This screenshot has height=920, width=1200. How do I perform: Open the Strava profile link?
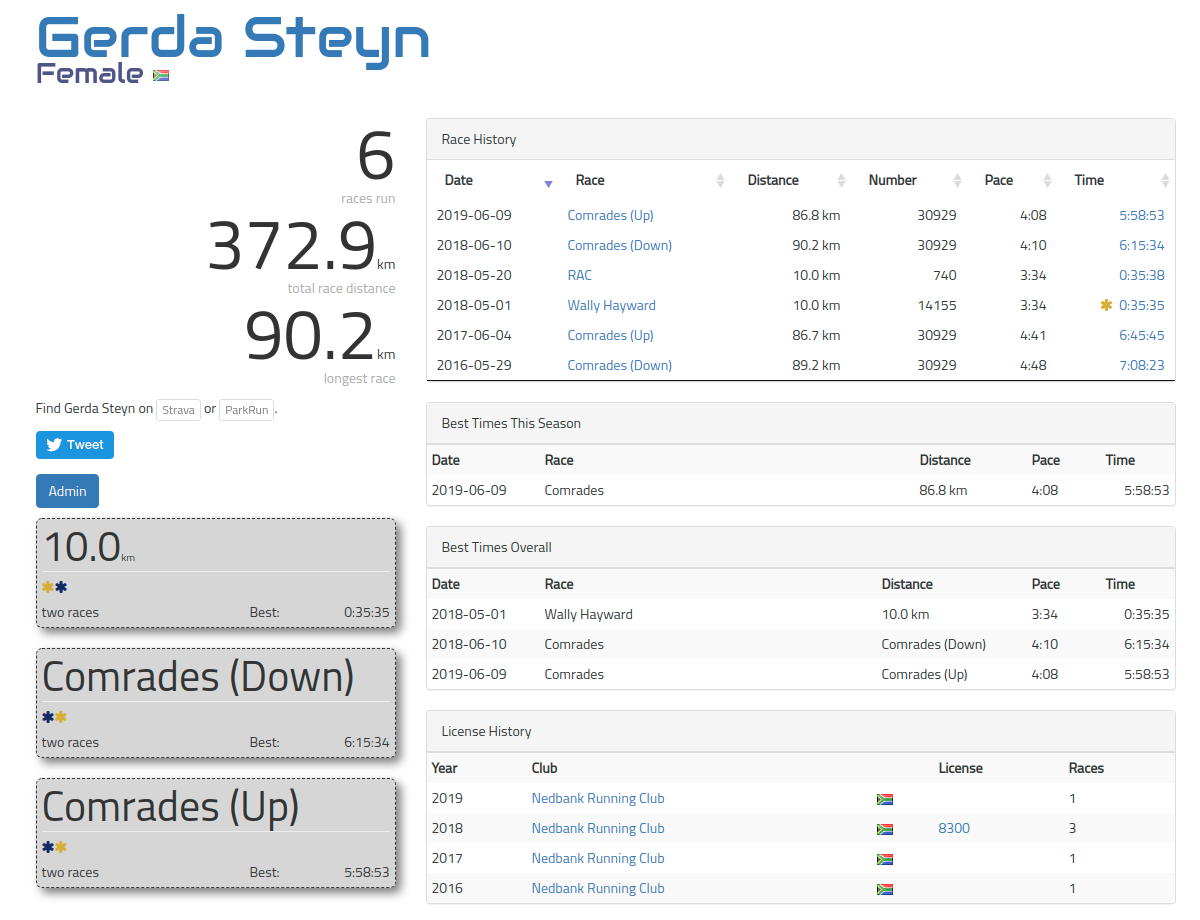[x=179, y=410]
